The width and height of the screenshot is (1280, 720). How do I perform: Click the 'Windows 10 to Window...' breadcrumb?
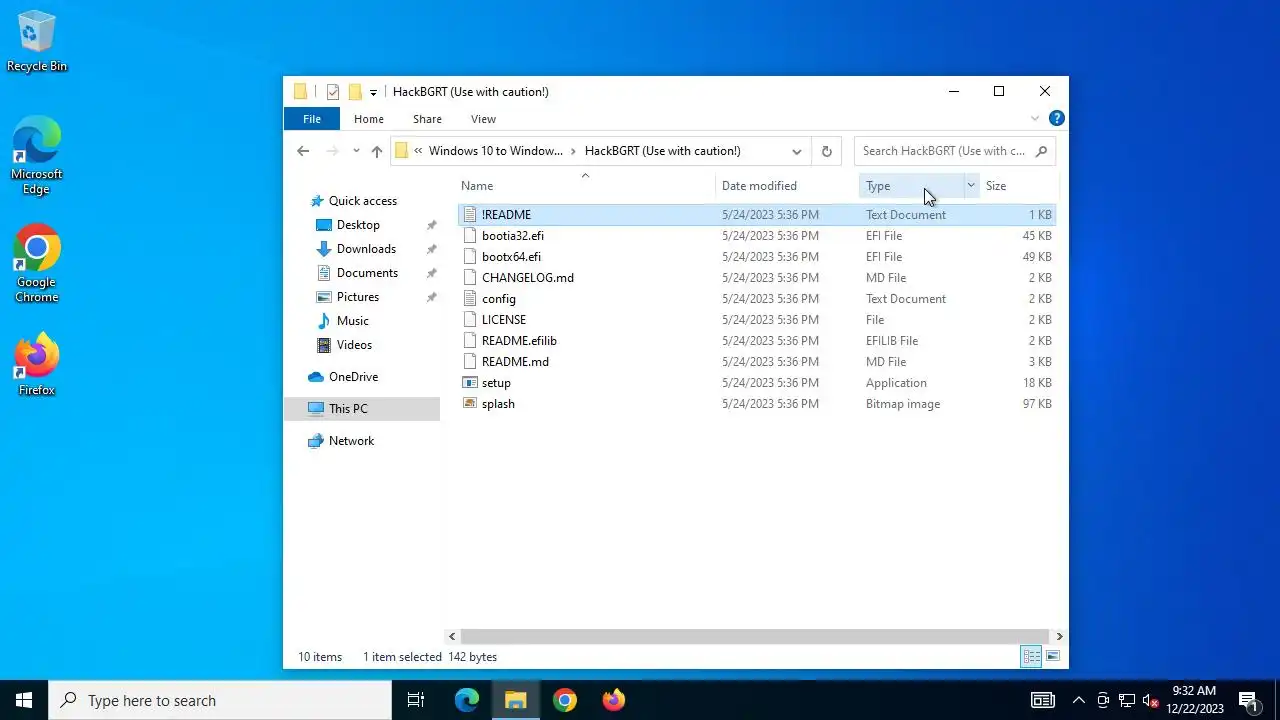coord(496,151)
